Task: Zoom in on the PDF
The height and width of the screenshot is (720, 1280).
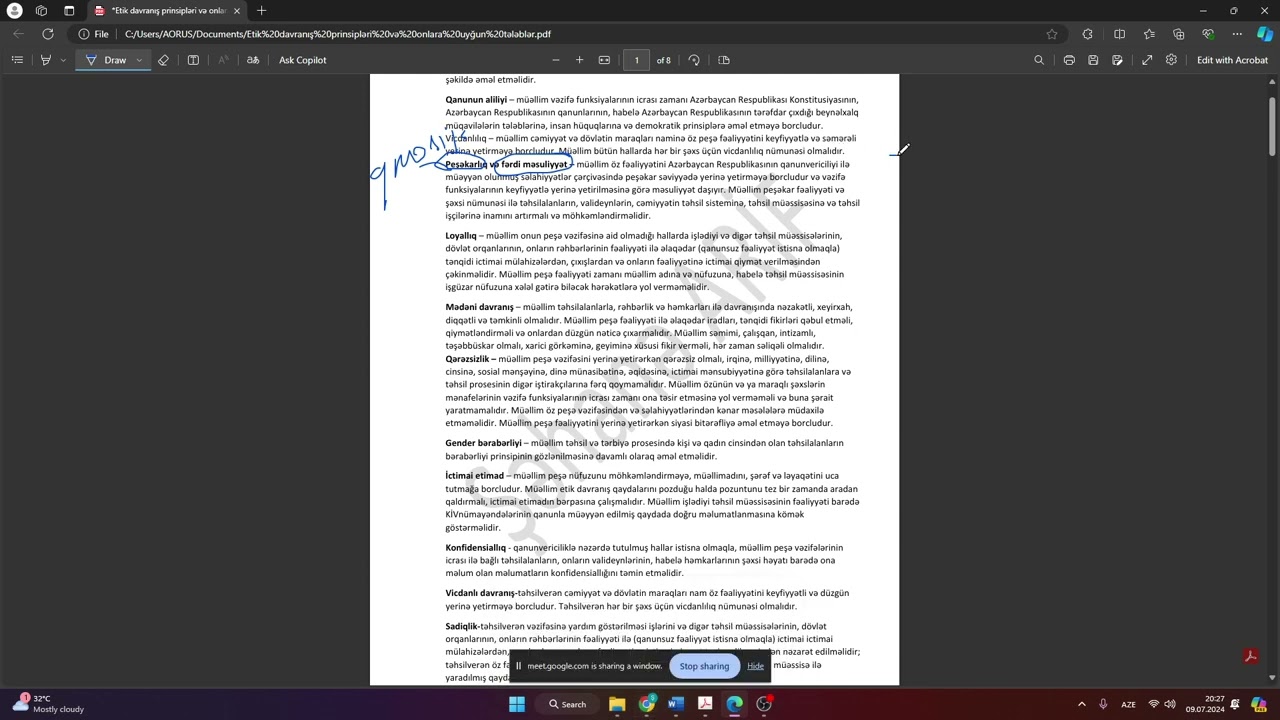Action: 579,60
